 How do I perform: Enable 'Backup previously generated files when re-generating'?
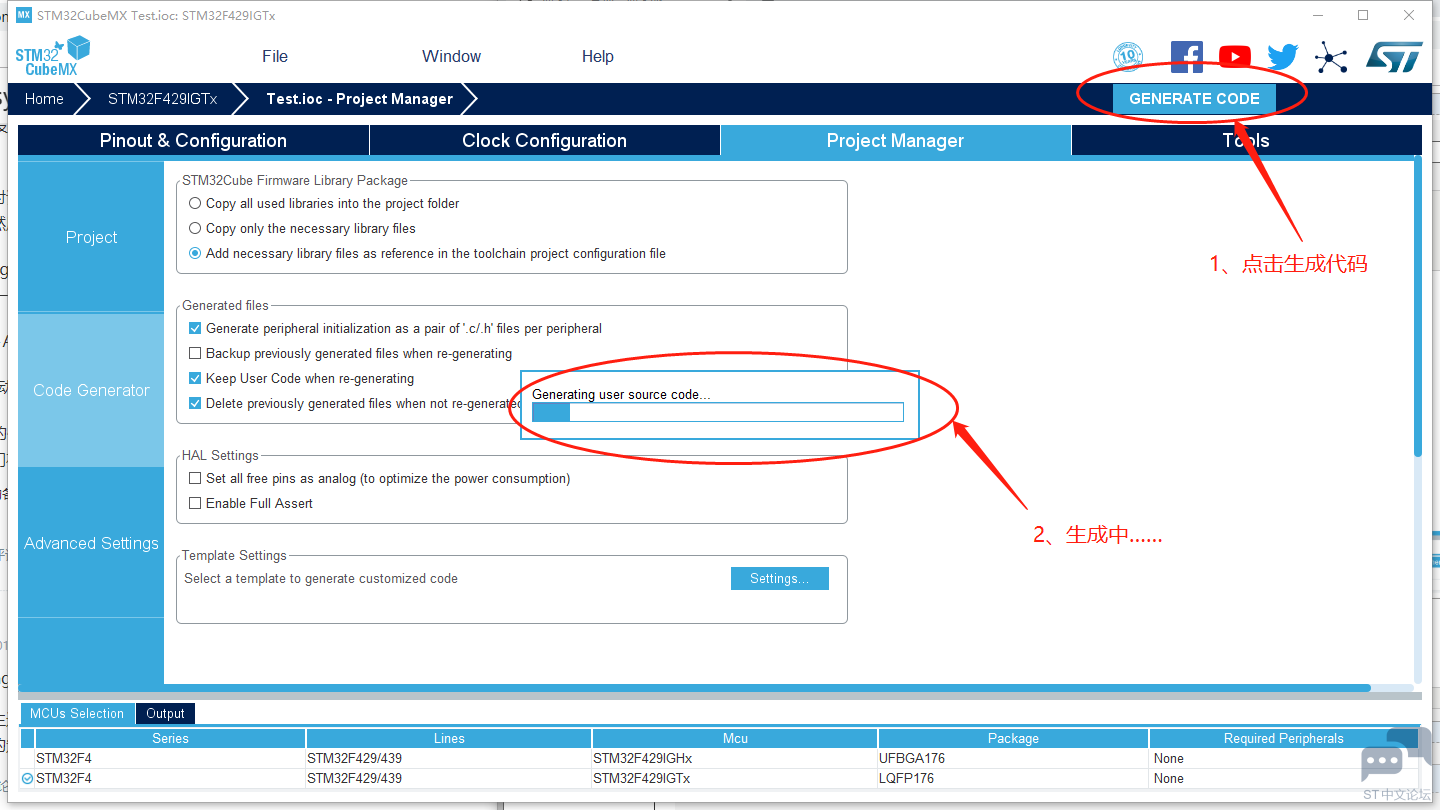[195, 353]
